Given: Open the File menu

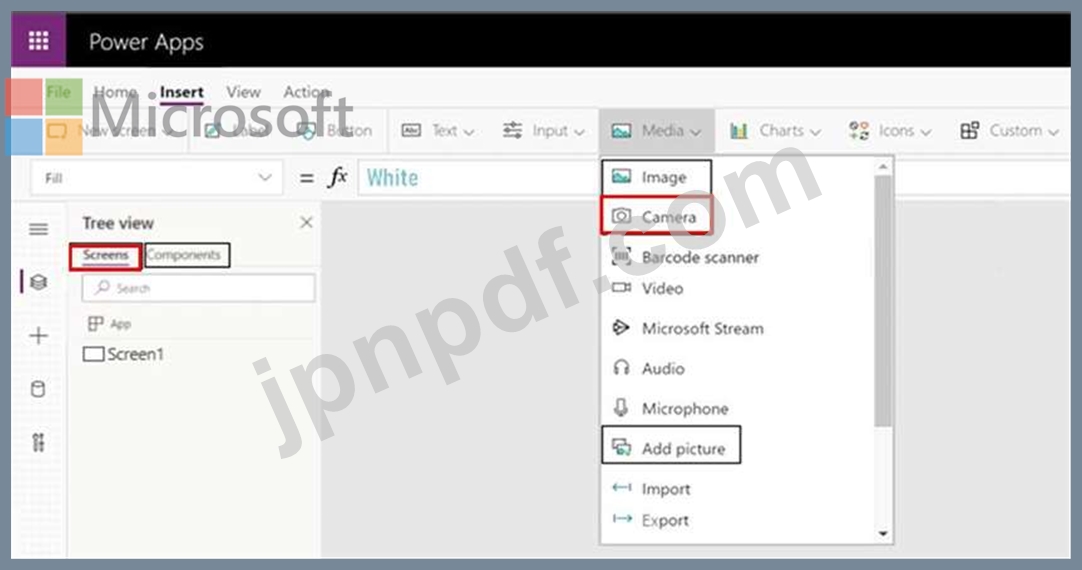Looking at the screenshot, I should (59, 92).
